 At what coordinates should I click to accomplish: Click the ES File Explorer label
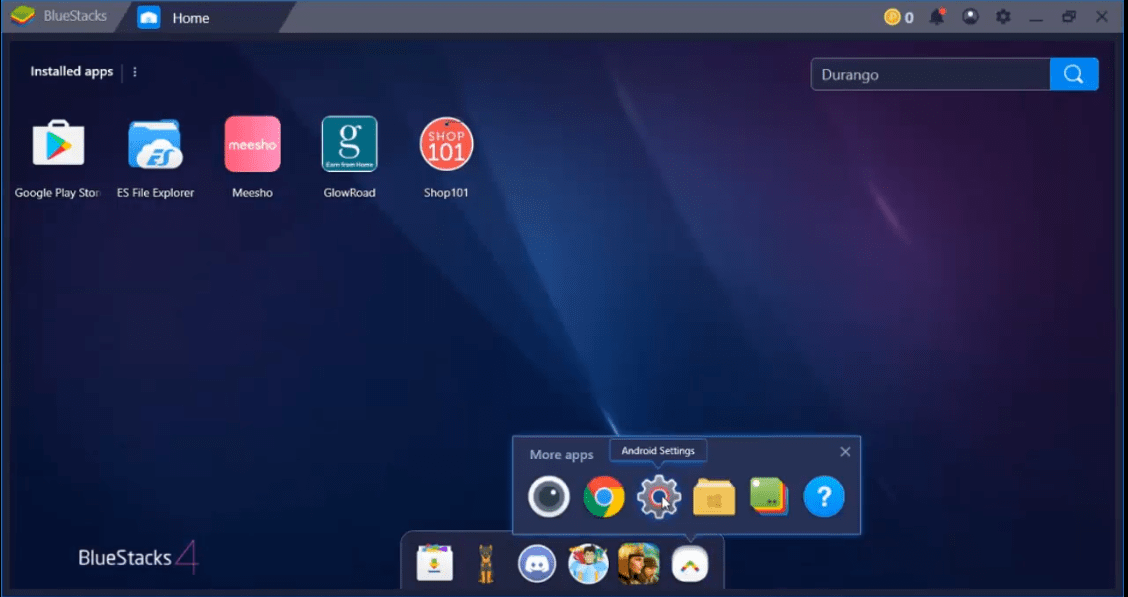pyautogui.click(x=155, y=193)
